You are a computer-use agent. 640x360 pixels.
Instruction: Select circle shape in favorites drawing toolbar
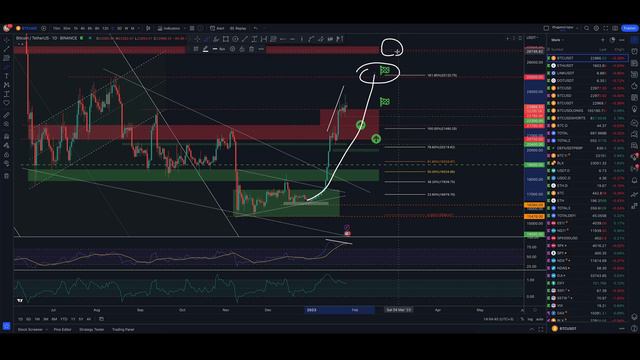[236, 39]
